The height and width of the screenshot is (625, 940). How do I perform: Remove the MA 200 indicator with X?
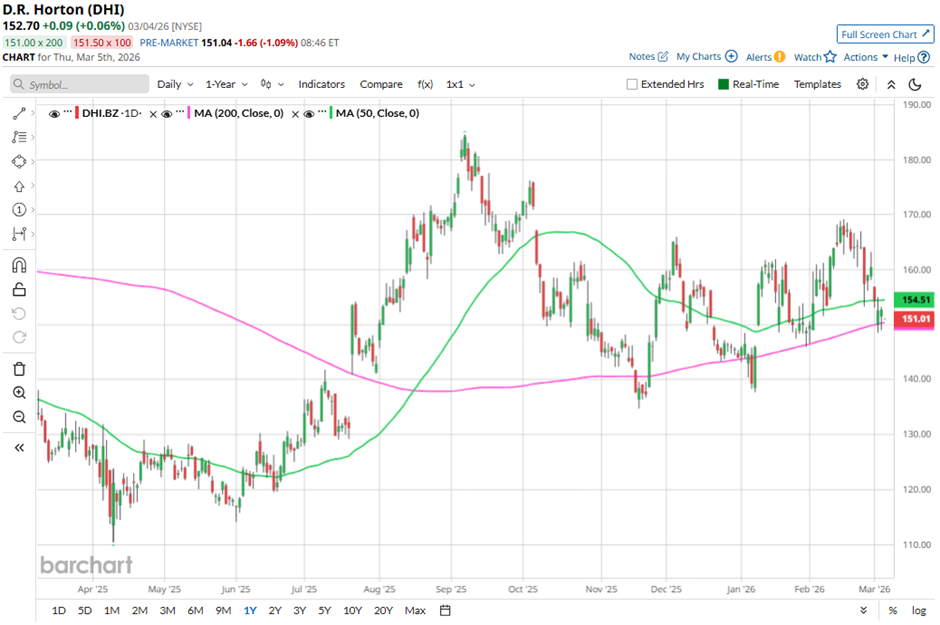tap(295, 114)
